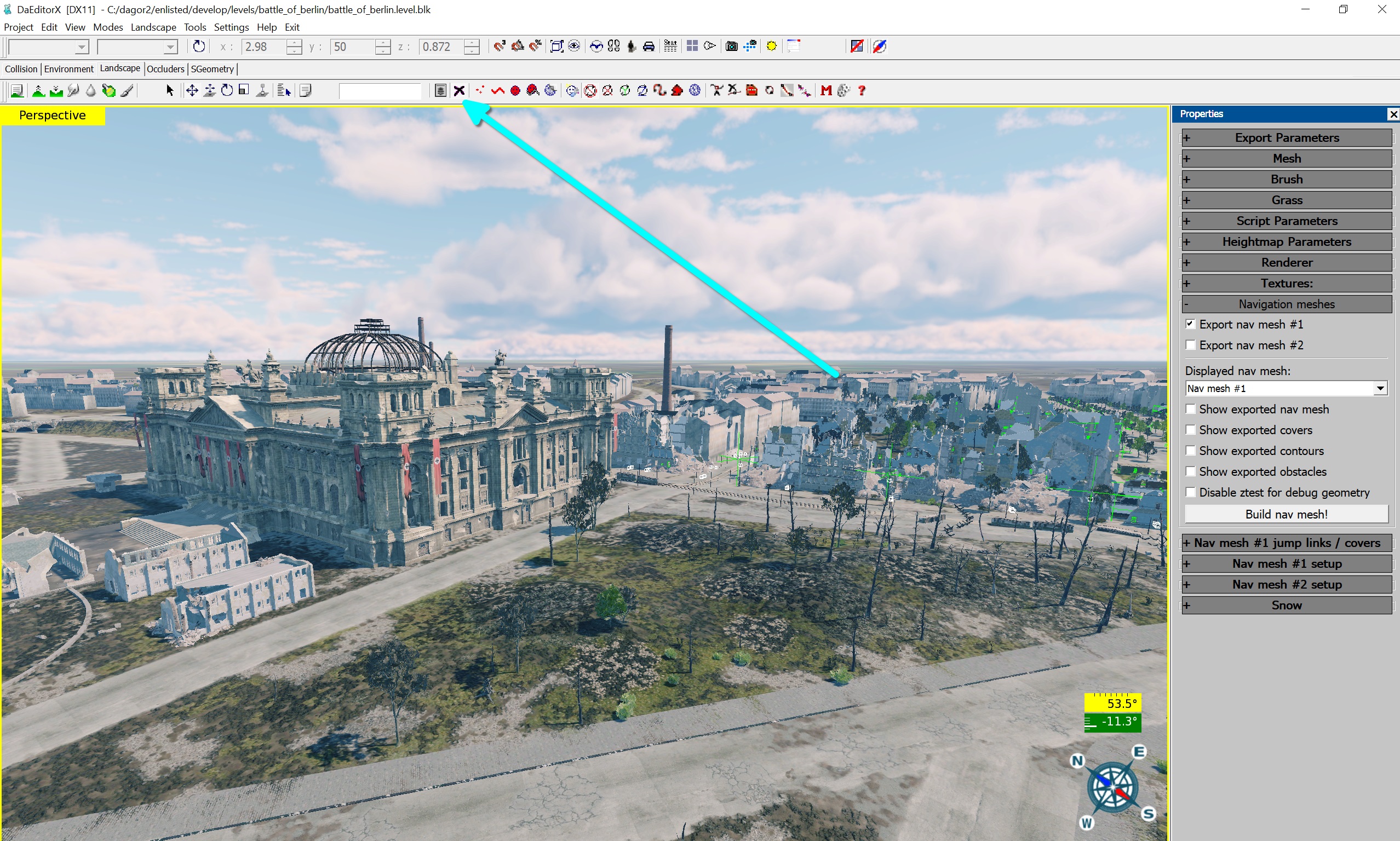Check Disable ztest for debug geometry
This screenshot has width=1400, height=841.
(x=1190, y=492)
